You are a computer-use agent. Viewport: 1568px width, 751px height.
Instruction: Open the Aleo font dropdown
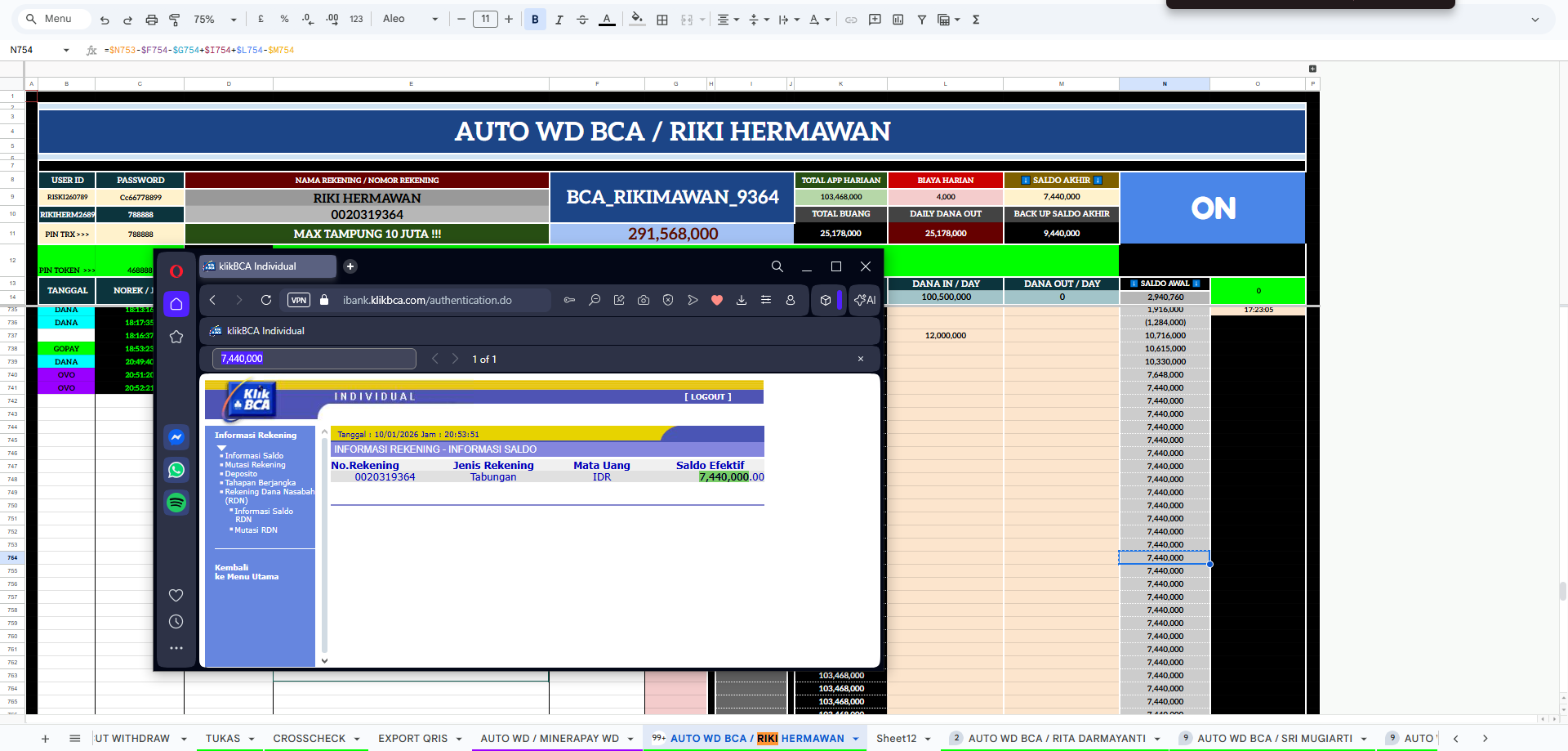pos(411,19)
